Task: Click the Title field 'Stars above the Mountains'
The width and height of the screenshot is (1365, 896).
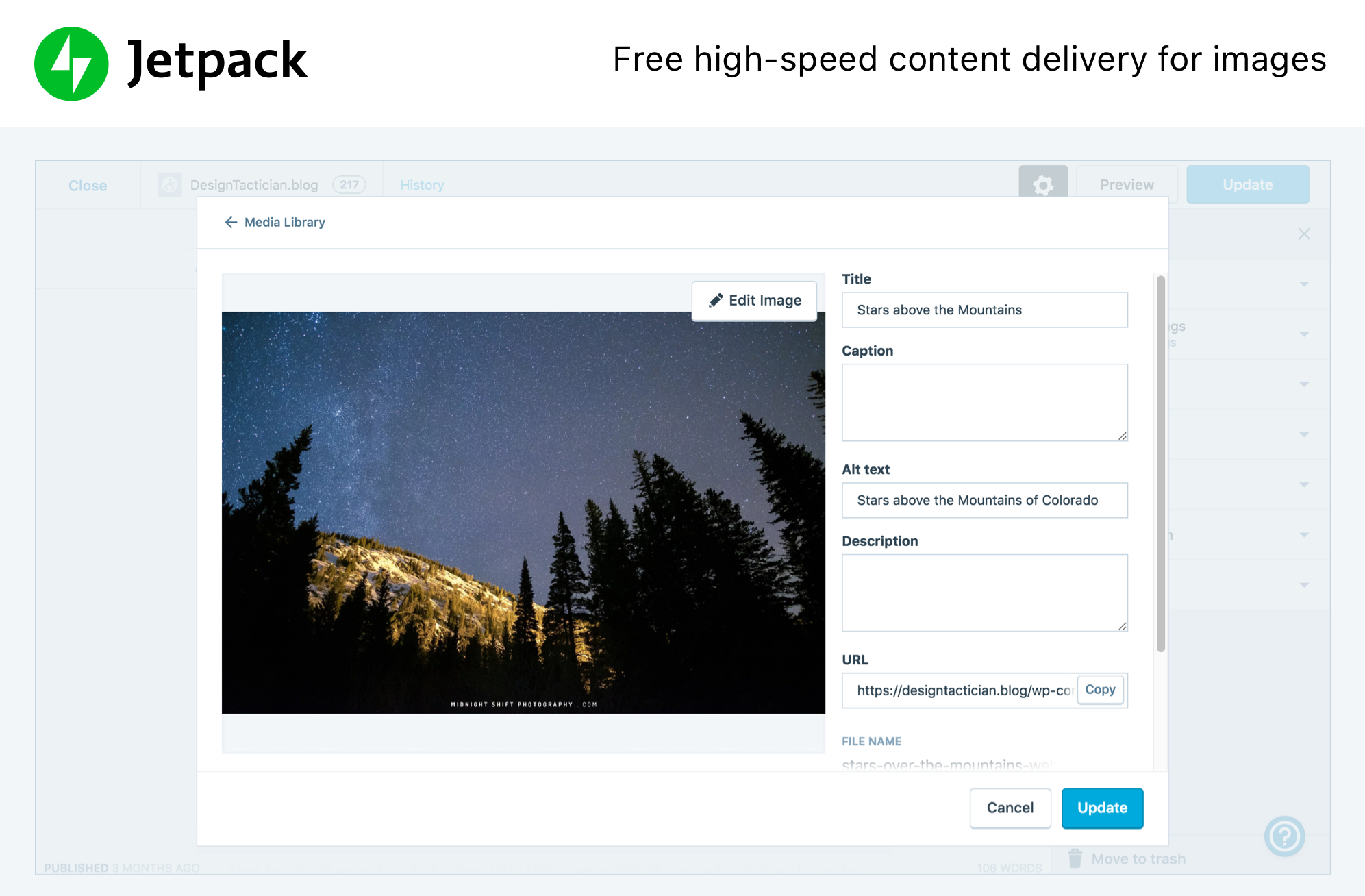Action: 984,310
